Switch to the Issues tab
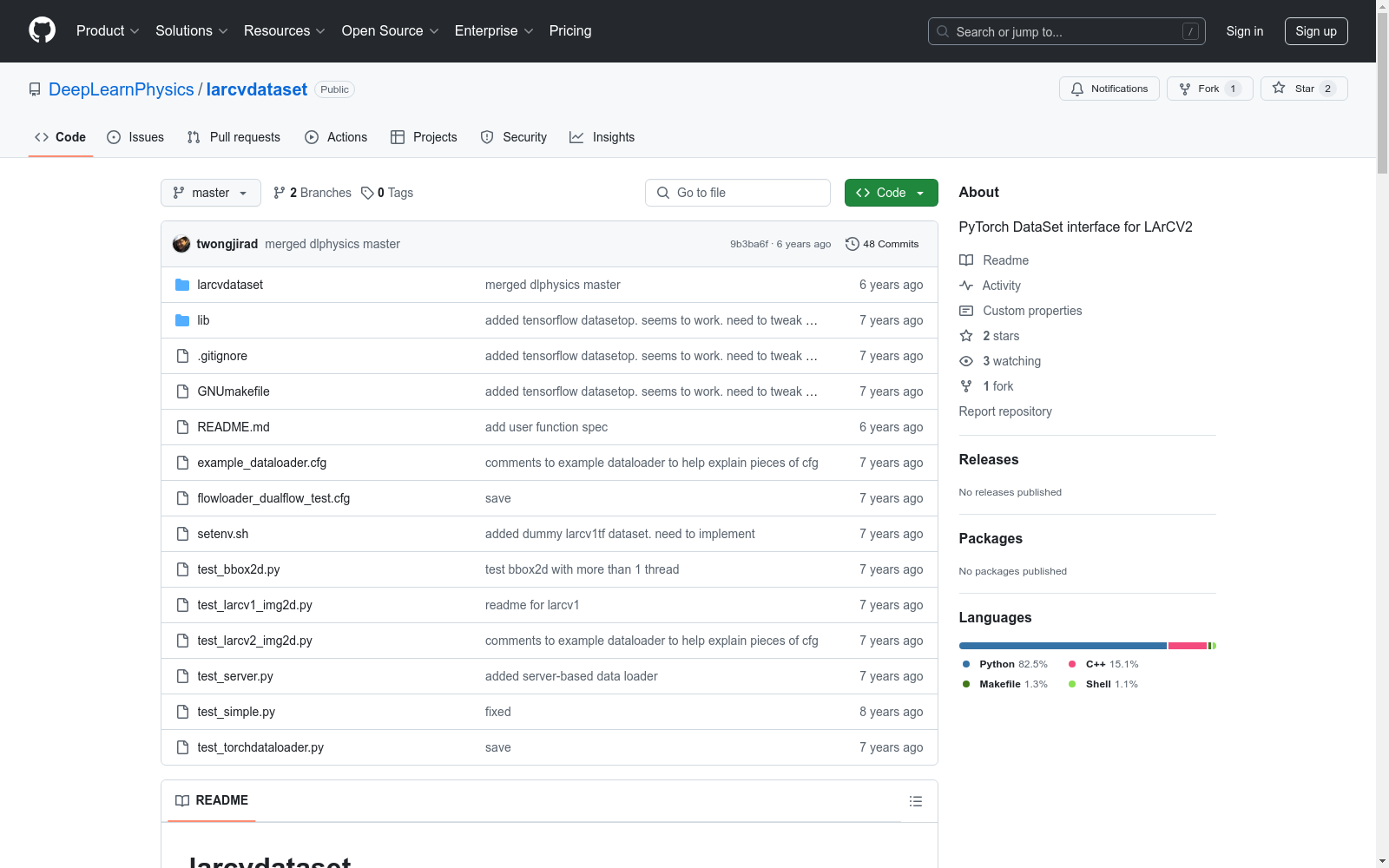The width and height of the screenshot is (1389, 868). coord(135,137)
